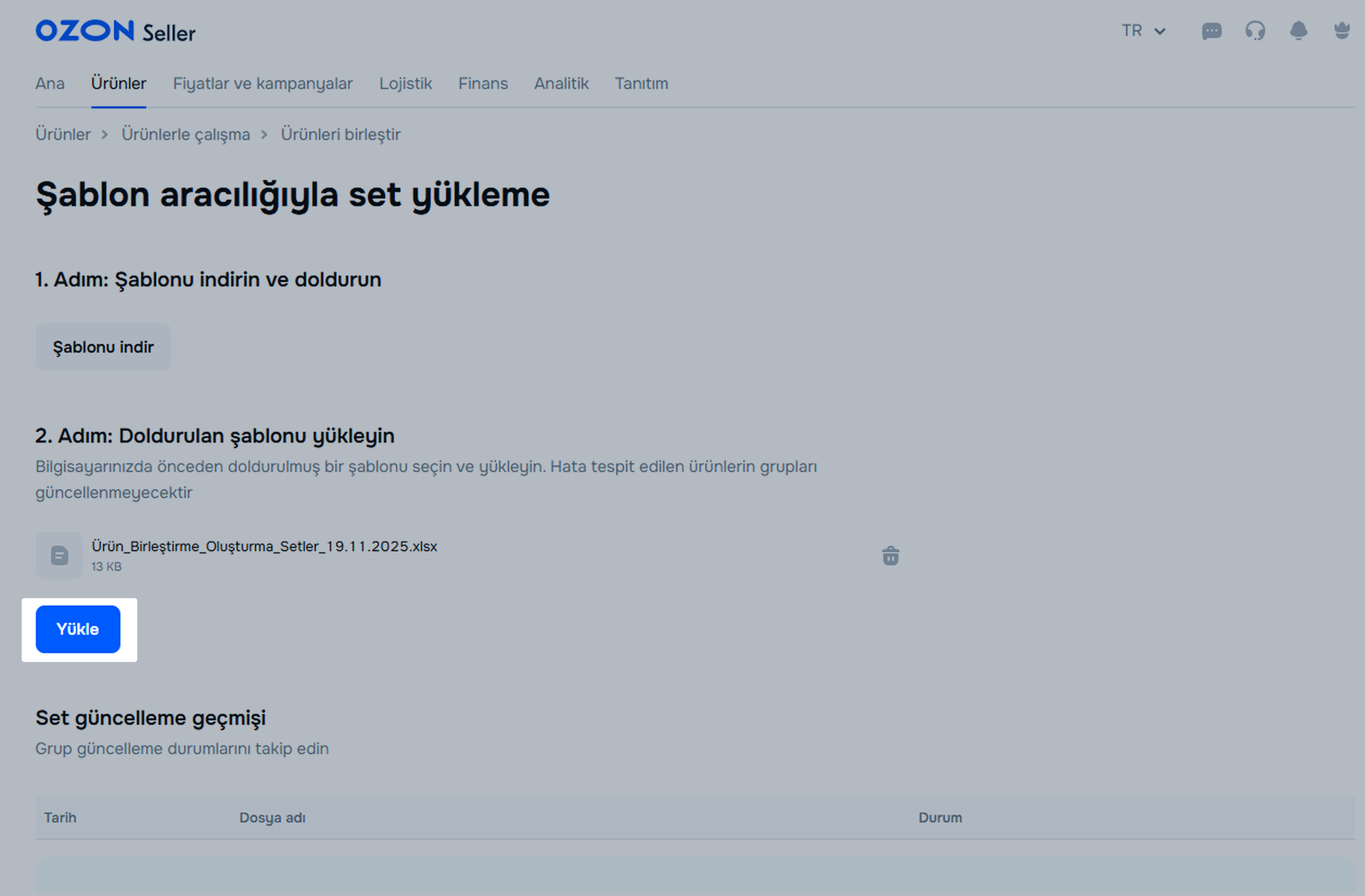1365x896 pixels.
Task: Open the Tanıtım tab
Action: 641,84
